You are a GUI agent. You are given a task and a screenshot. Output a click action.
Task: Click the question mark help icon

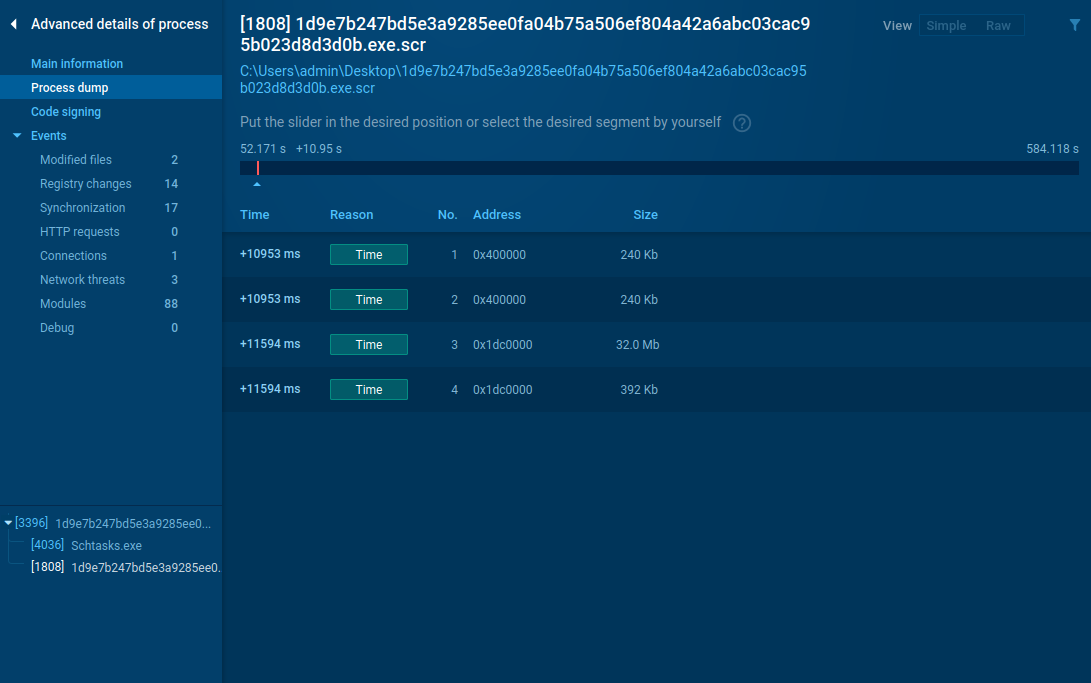(x=741, y=122)
